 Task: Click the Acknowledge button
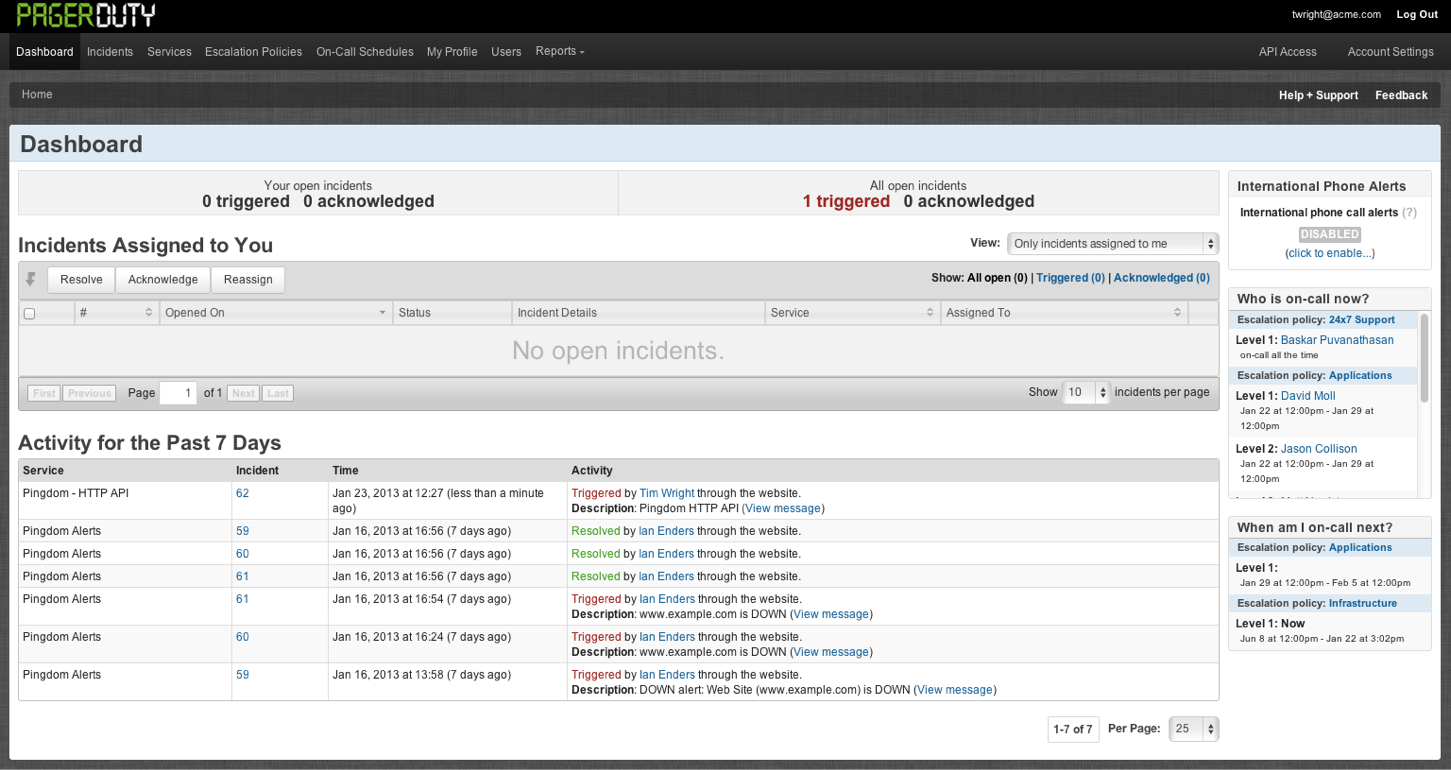(x=162, y=280)
